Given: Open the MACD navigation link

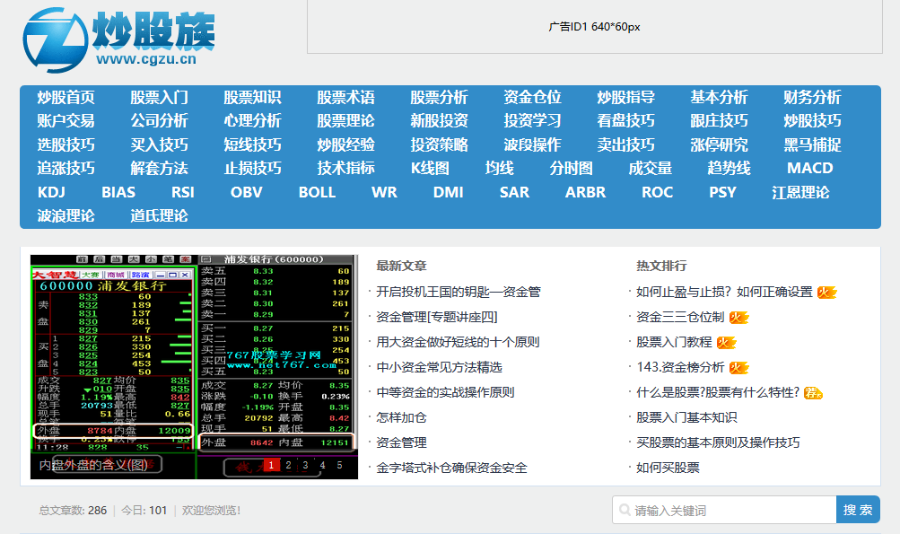Looking at the screenshot, I should pos(810,168).
